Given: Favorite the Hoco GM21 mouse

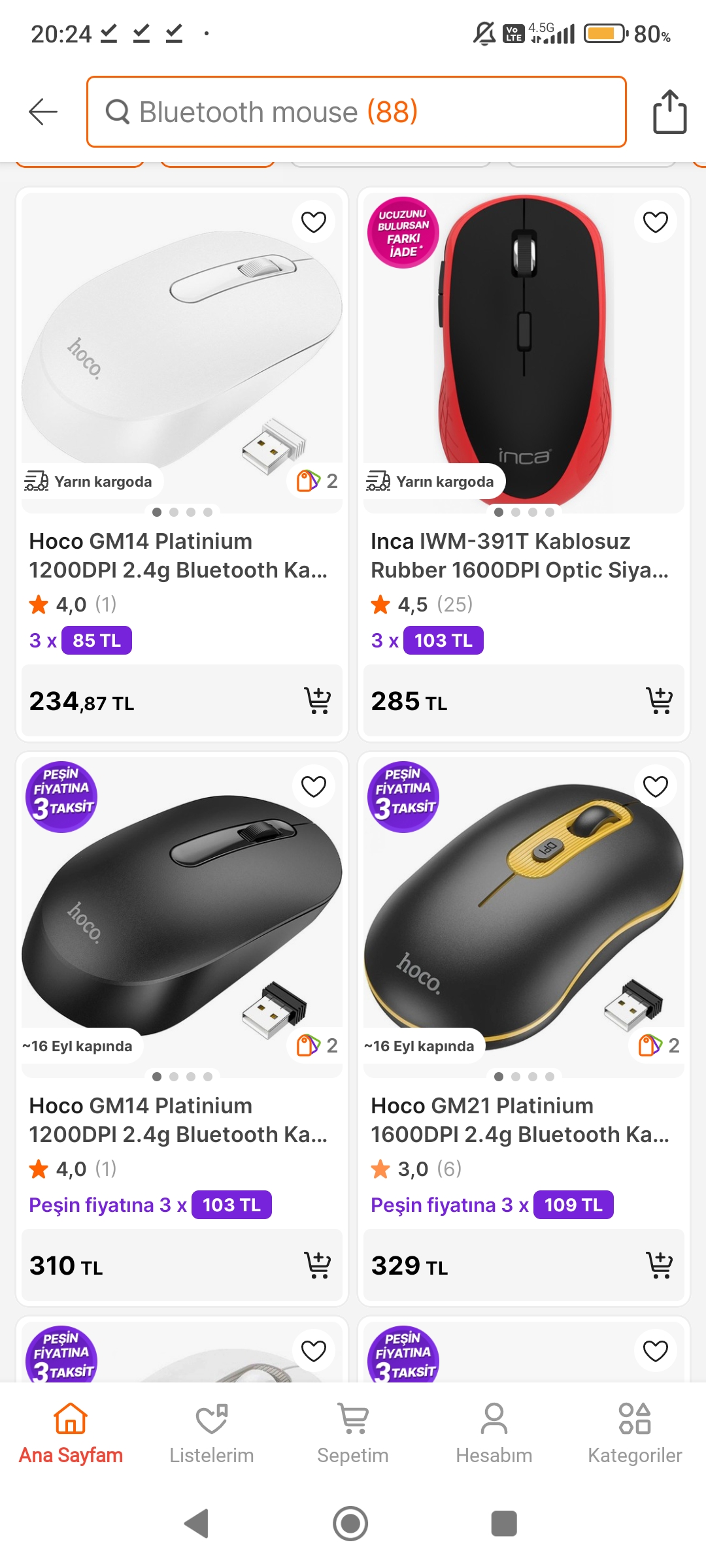Looking at the screenshot, I should pyautogui.click(x=655, y=787).
